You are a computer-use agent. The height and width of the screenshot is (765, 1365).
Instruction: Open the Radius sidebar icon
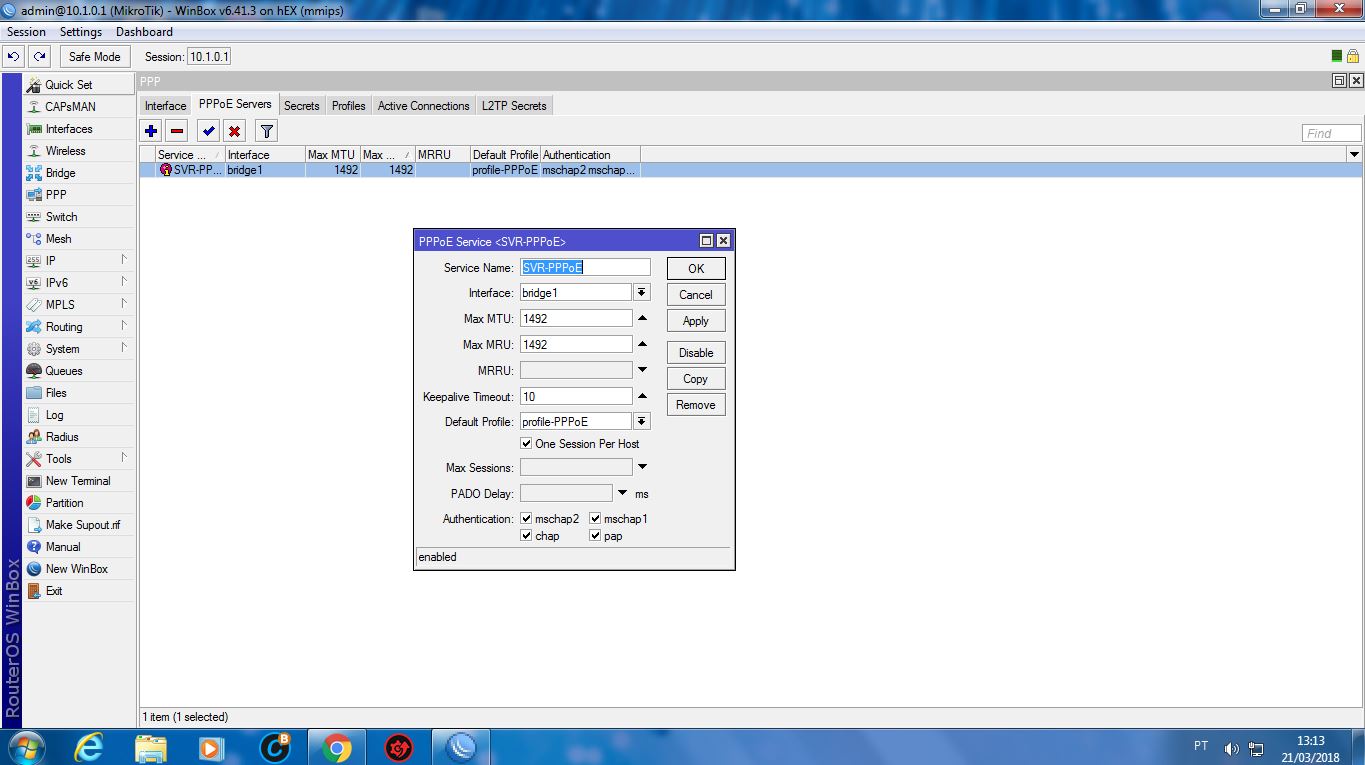point(34,437)
